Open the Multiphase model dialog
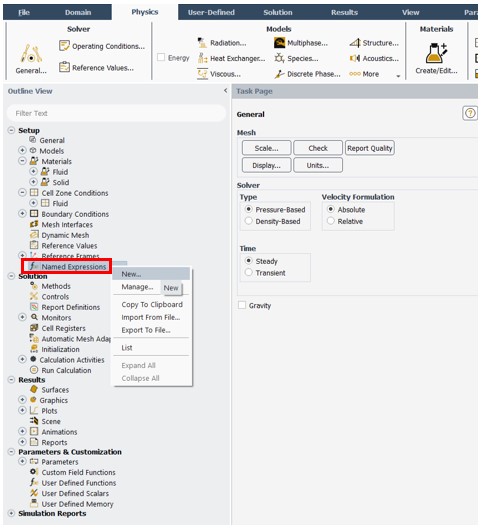 (x=301, y=43)
